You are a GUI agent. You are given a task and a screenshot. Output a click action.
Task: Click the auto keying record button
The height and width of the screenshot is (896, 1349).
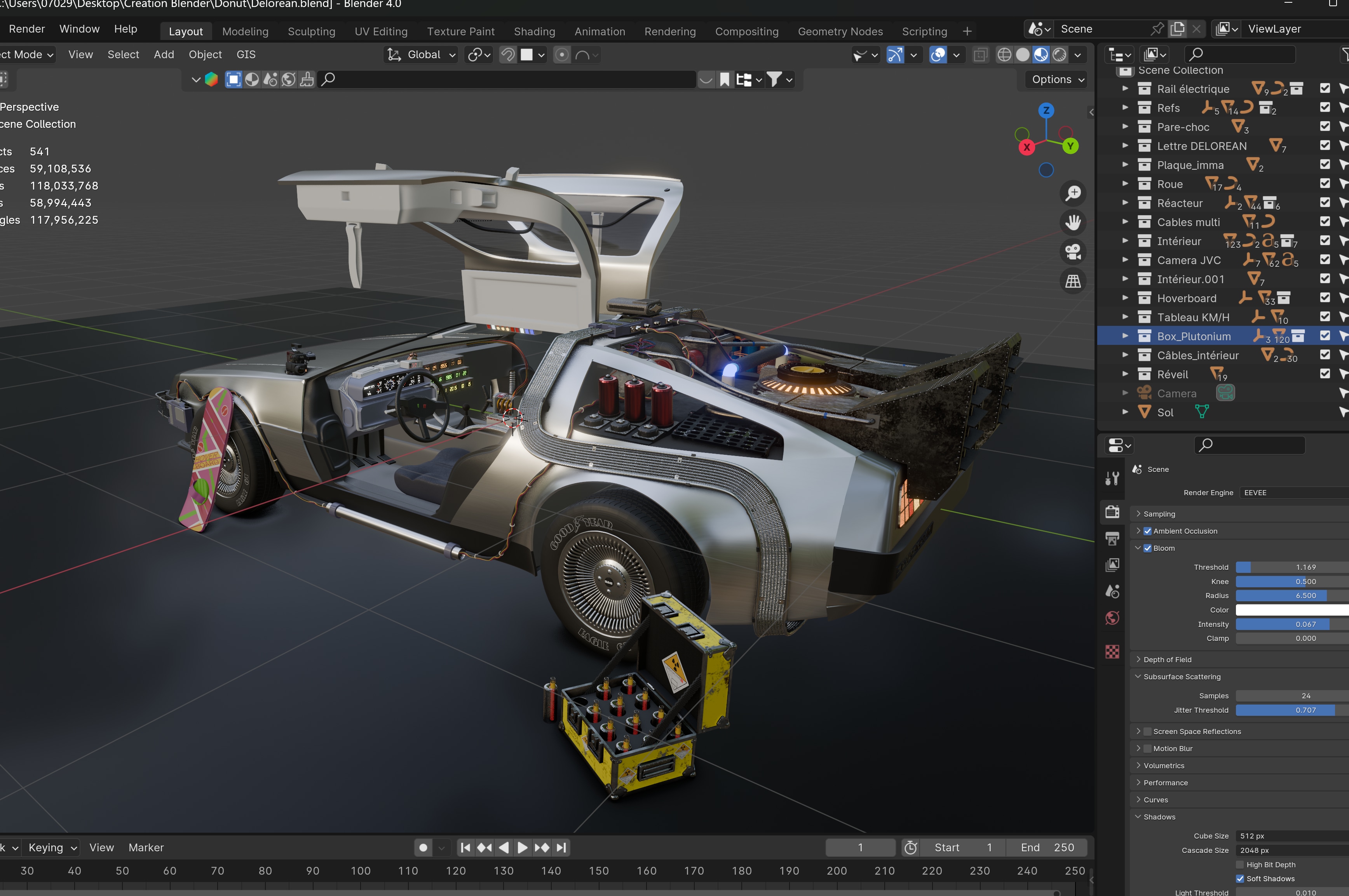coord(423,847)
